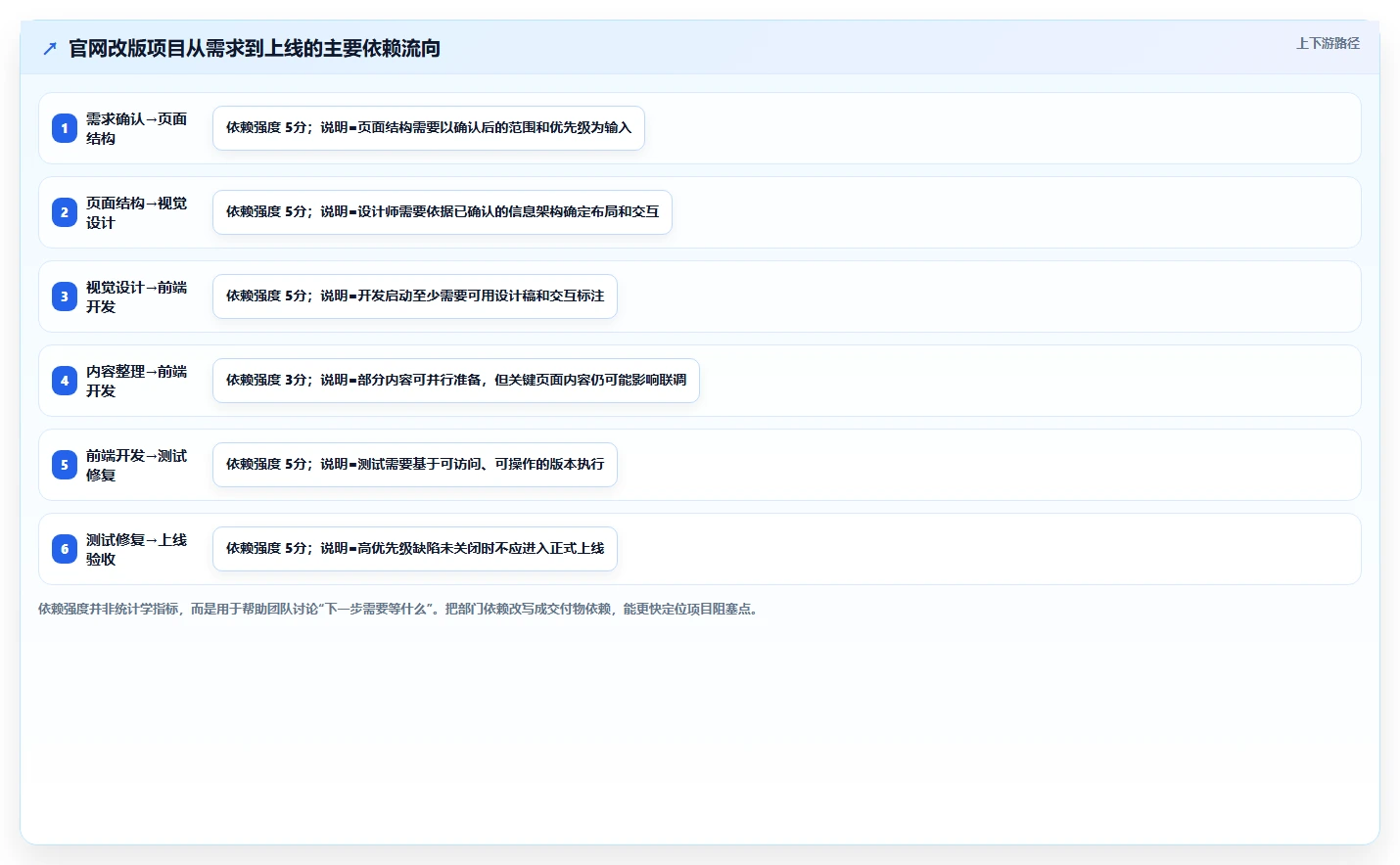Click the footnote beginning 依赖强度并非统计学指标
The height and width of the screenshot is (865, 1400).
[399, 609]
